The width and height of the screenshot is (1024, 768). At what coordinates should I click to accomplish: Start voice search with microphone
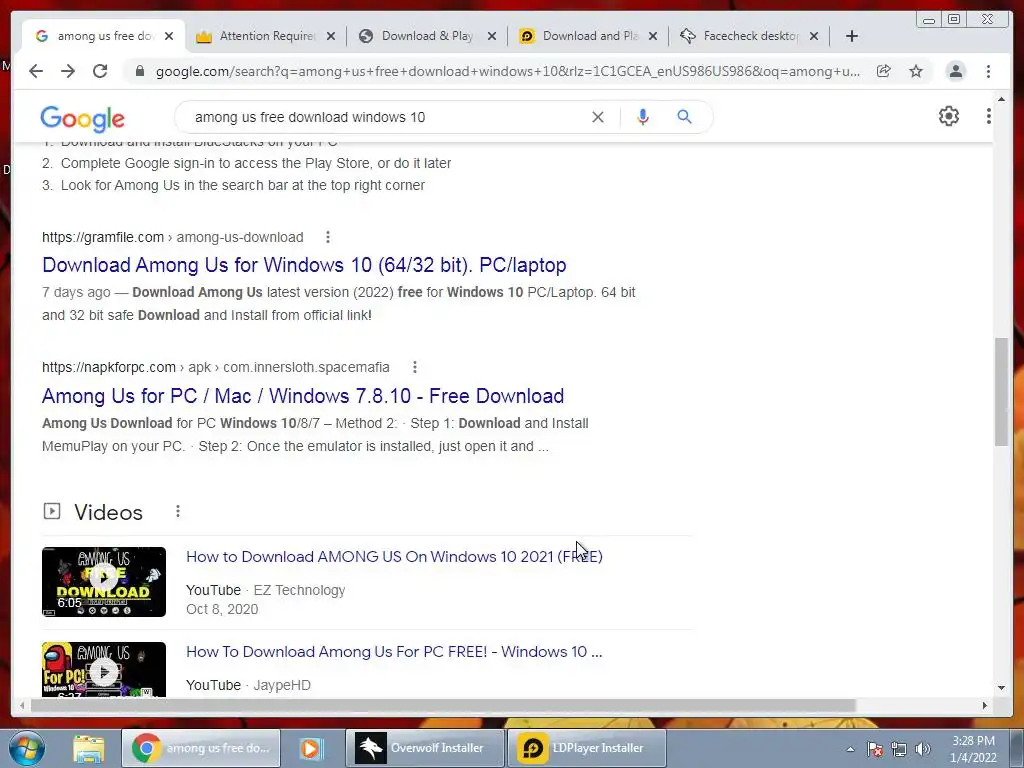coord(643,117)
